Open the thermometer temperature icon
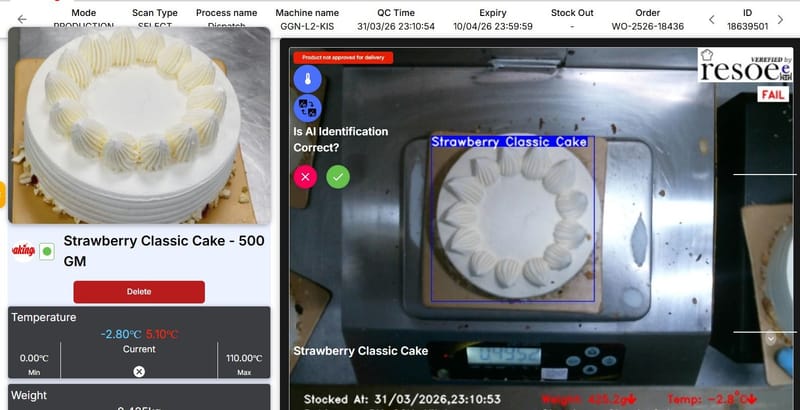The height and width of the screenshot is (410, 800). pos(308,79)
